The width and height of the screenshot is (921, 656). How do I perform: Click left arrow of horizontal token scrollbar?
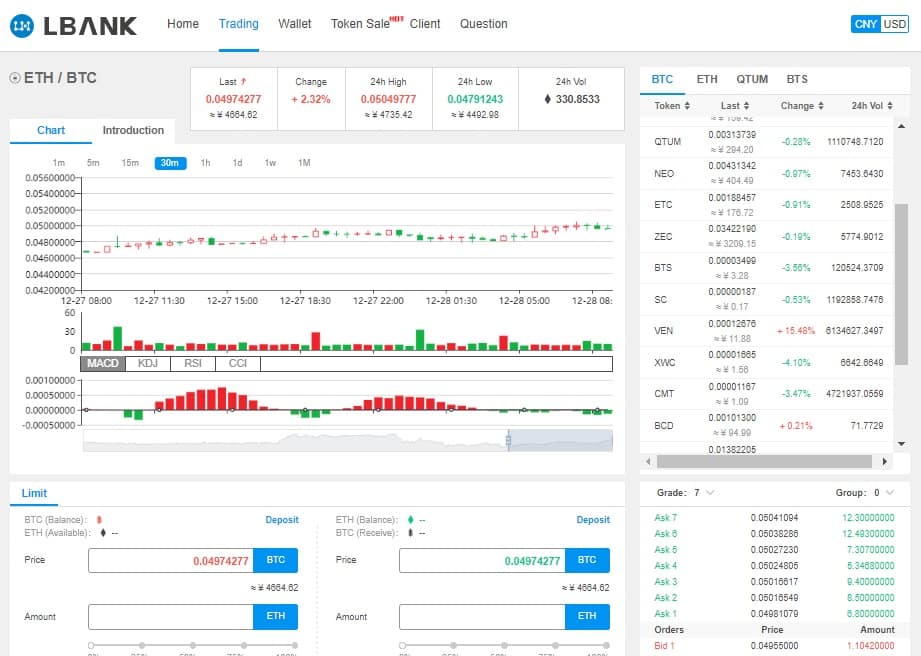[648, 462]
